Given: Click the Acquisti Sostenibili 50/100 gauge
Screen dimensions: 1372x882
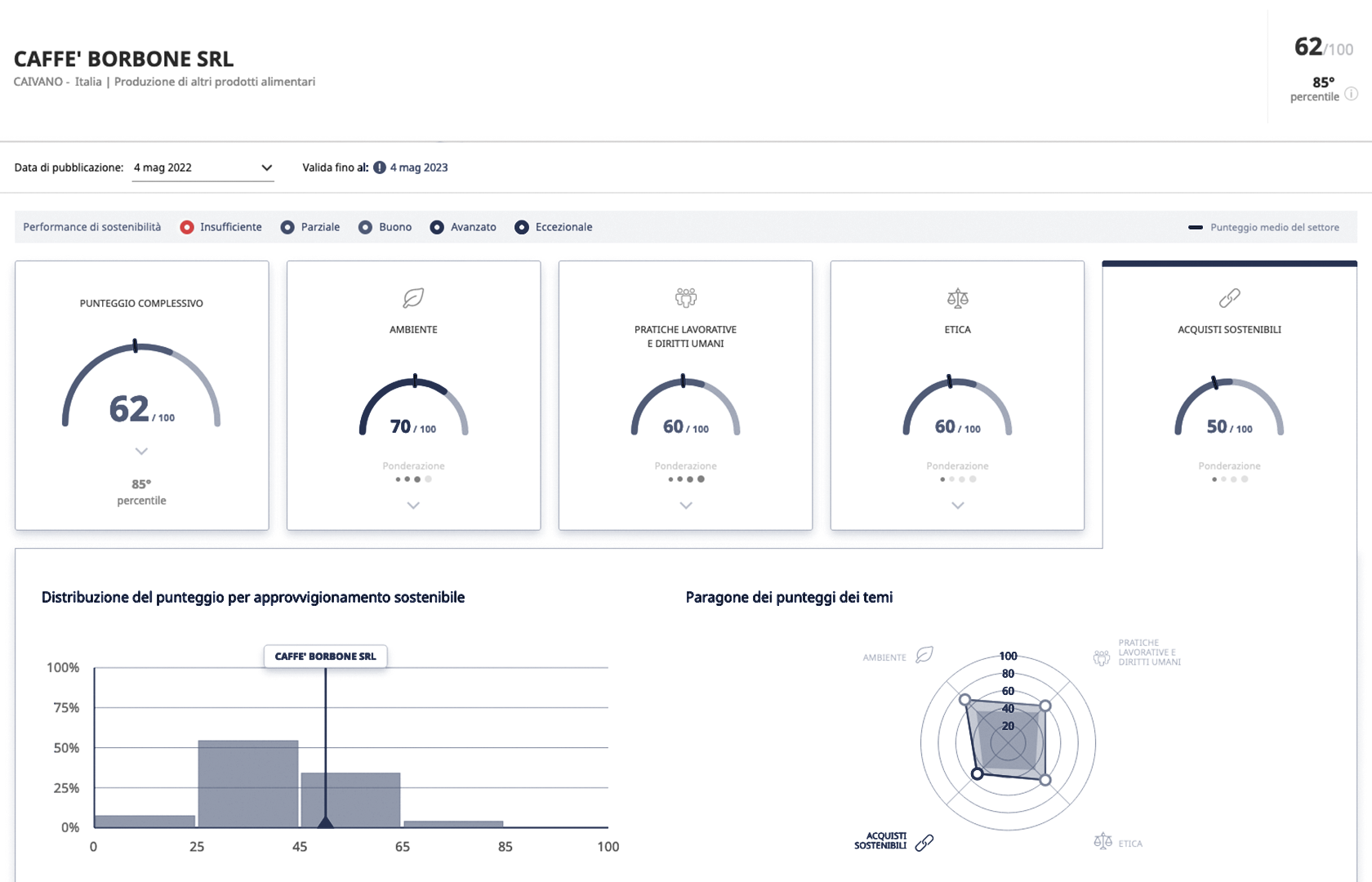Looking at the screenshot, I should [1230, 407].
